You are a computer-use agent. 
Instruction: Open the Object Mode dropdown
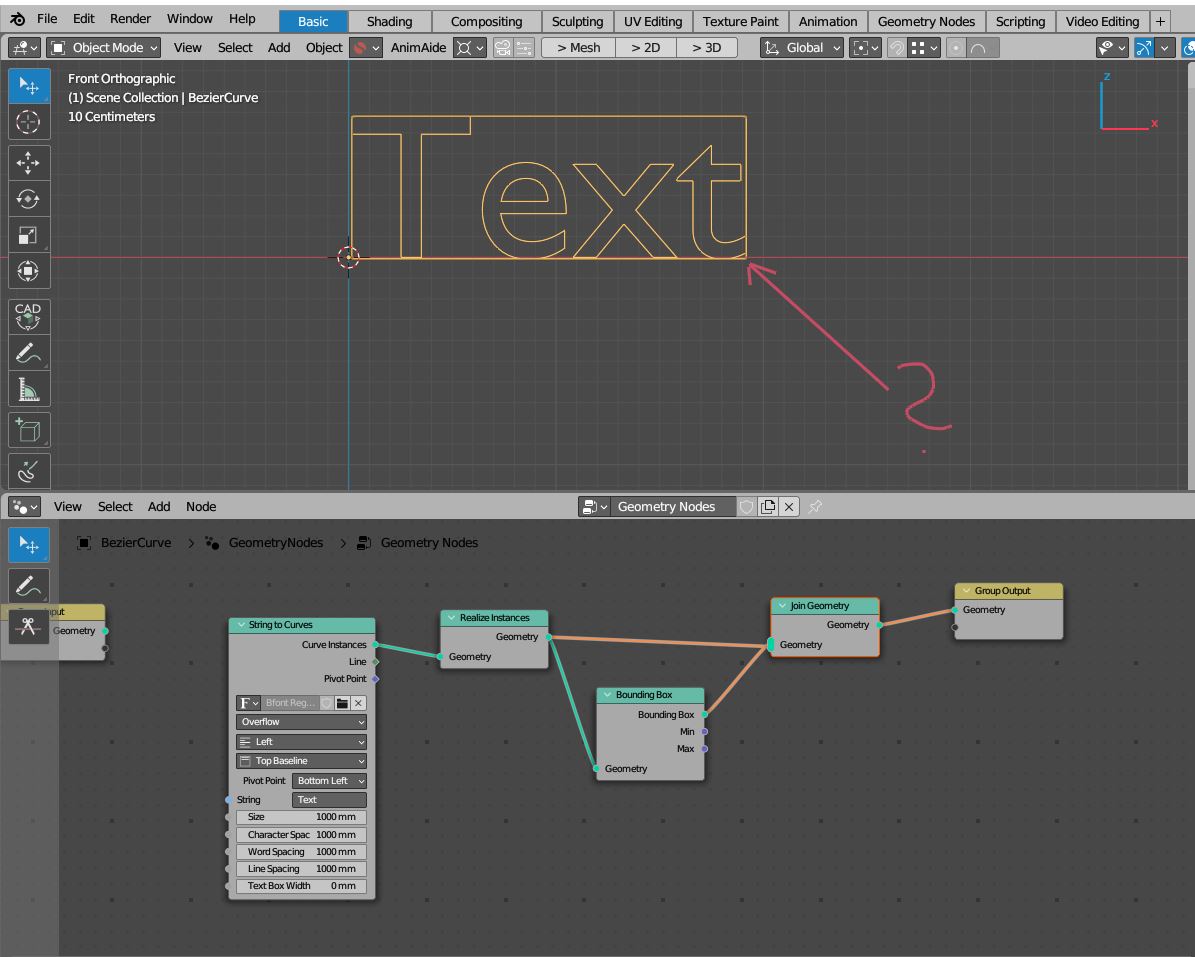tap(104, 48)
